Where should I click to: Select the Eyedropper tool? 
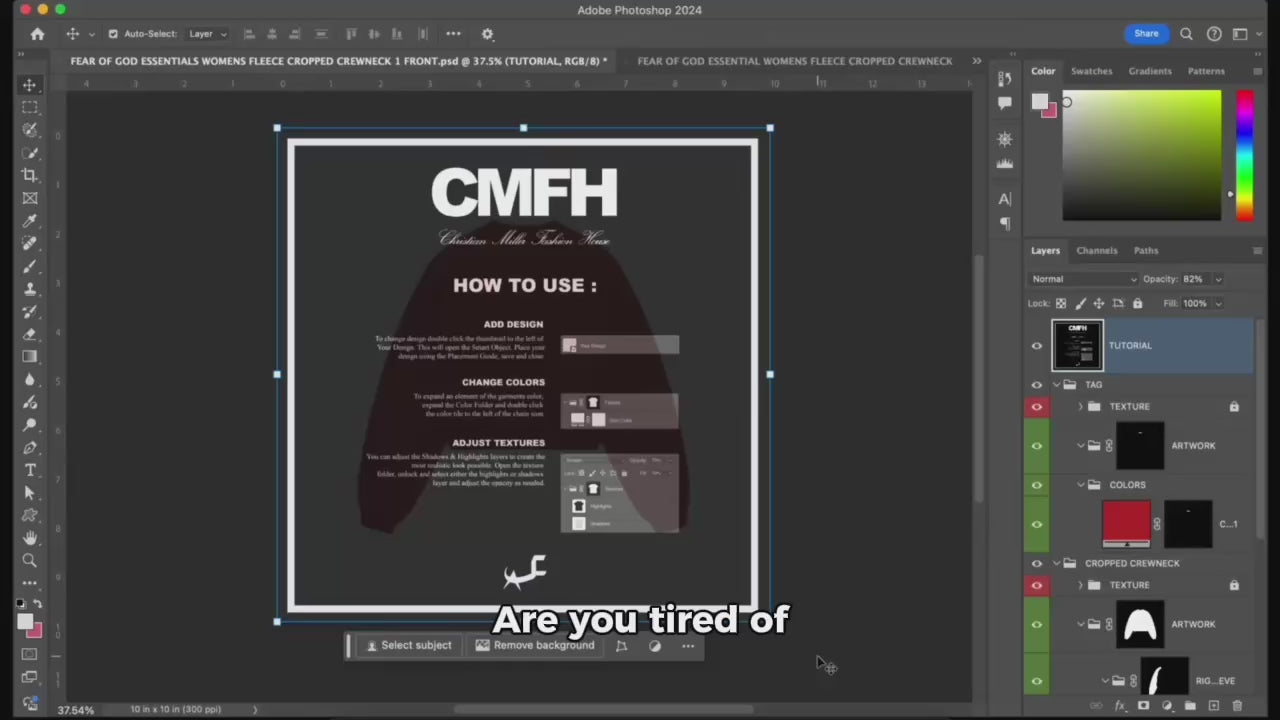pos(30,221)
